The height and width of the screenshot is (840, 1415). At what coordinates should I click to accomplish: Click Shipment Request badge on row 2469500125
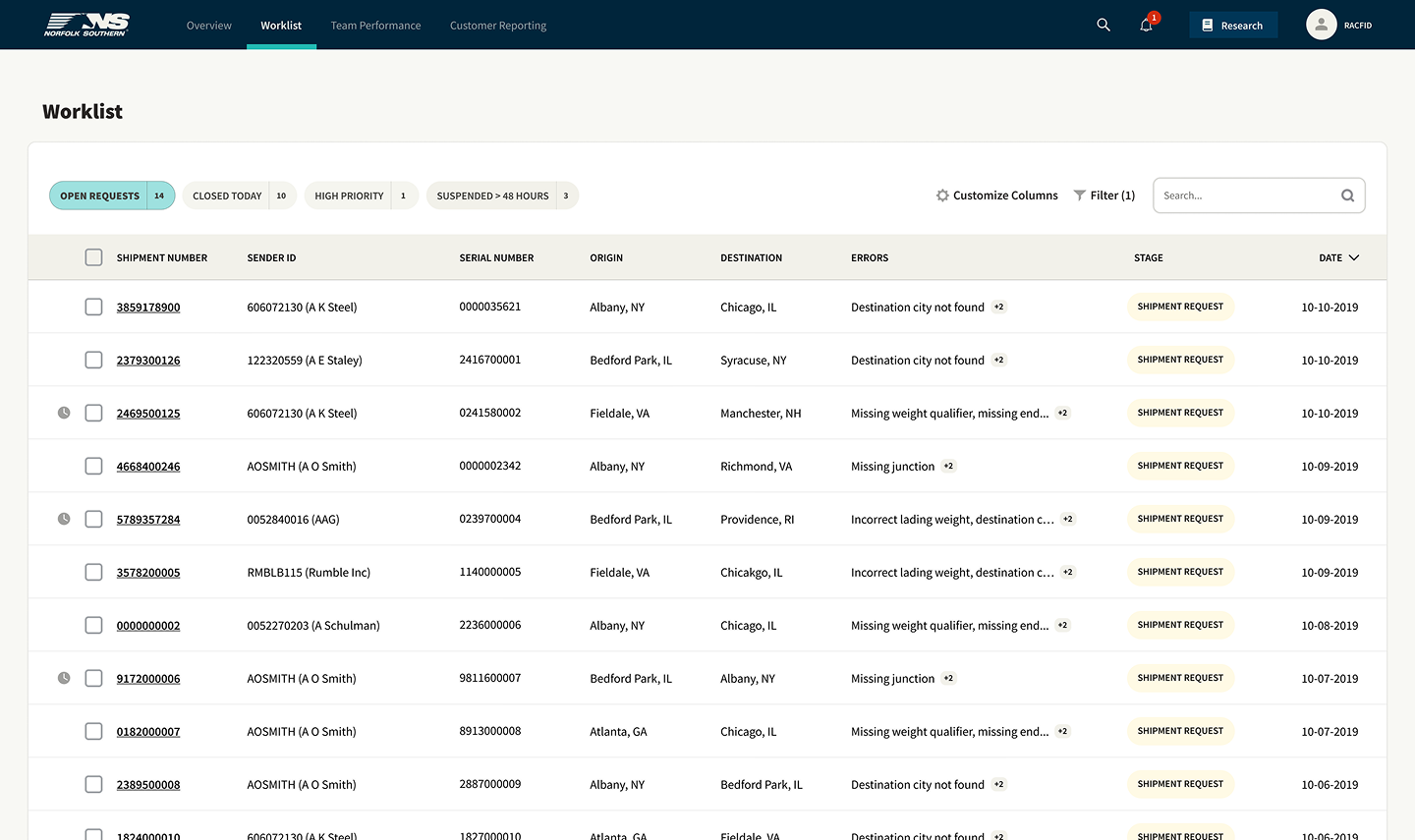click(1180, 413)
